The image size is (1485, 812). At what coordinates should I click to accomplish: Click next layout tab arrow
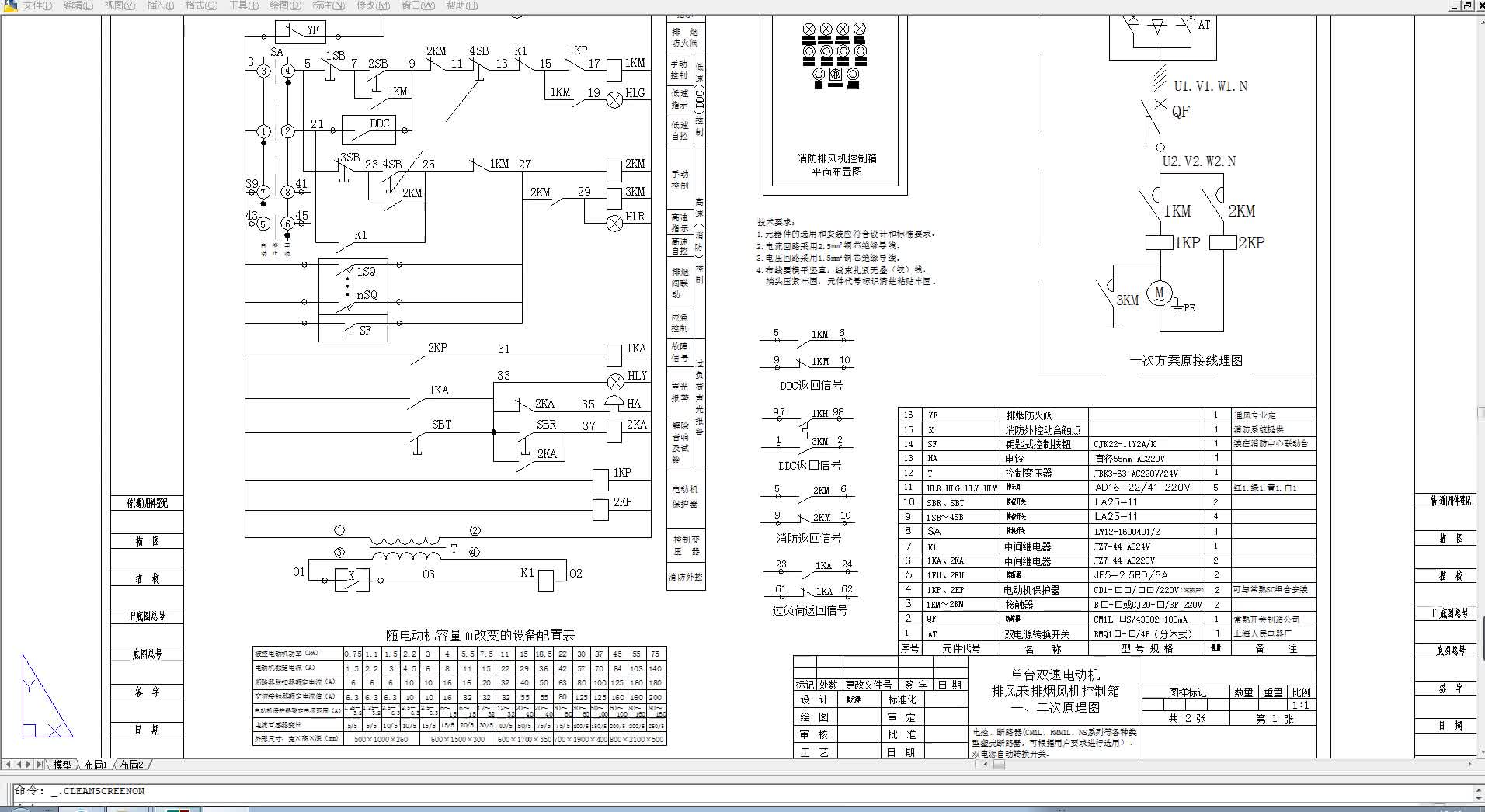pyautogui.click(x=29, y=765)
